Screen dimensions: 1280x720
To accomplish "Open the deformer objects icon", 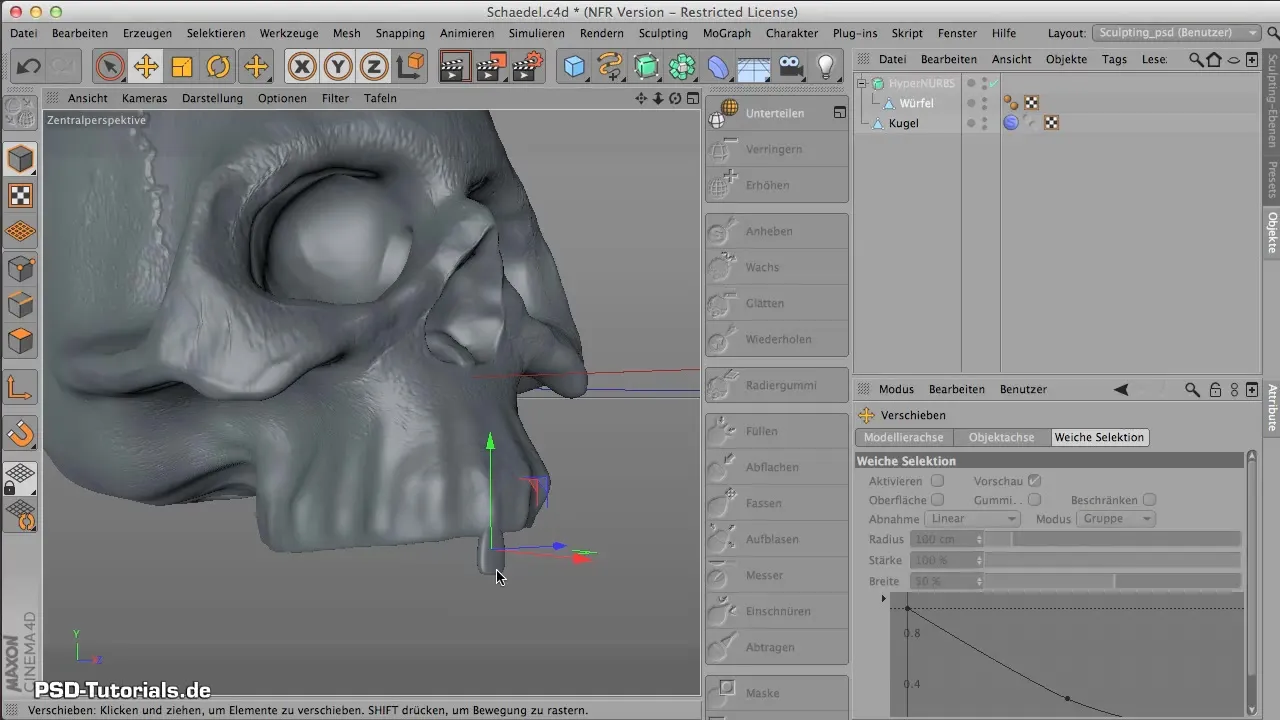I will click(x=719, y=67).
